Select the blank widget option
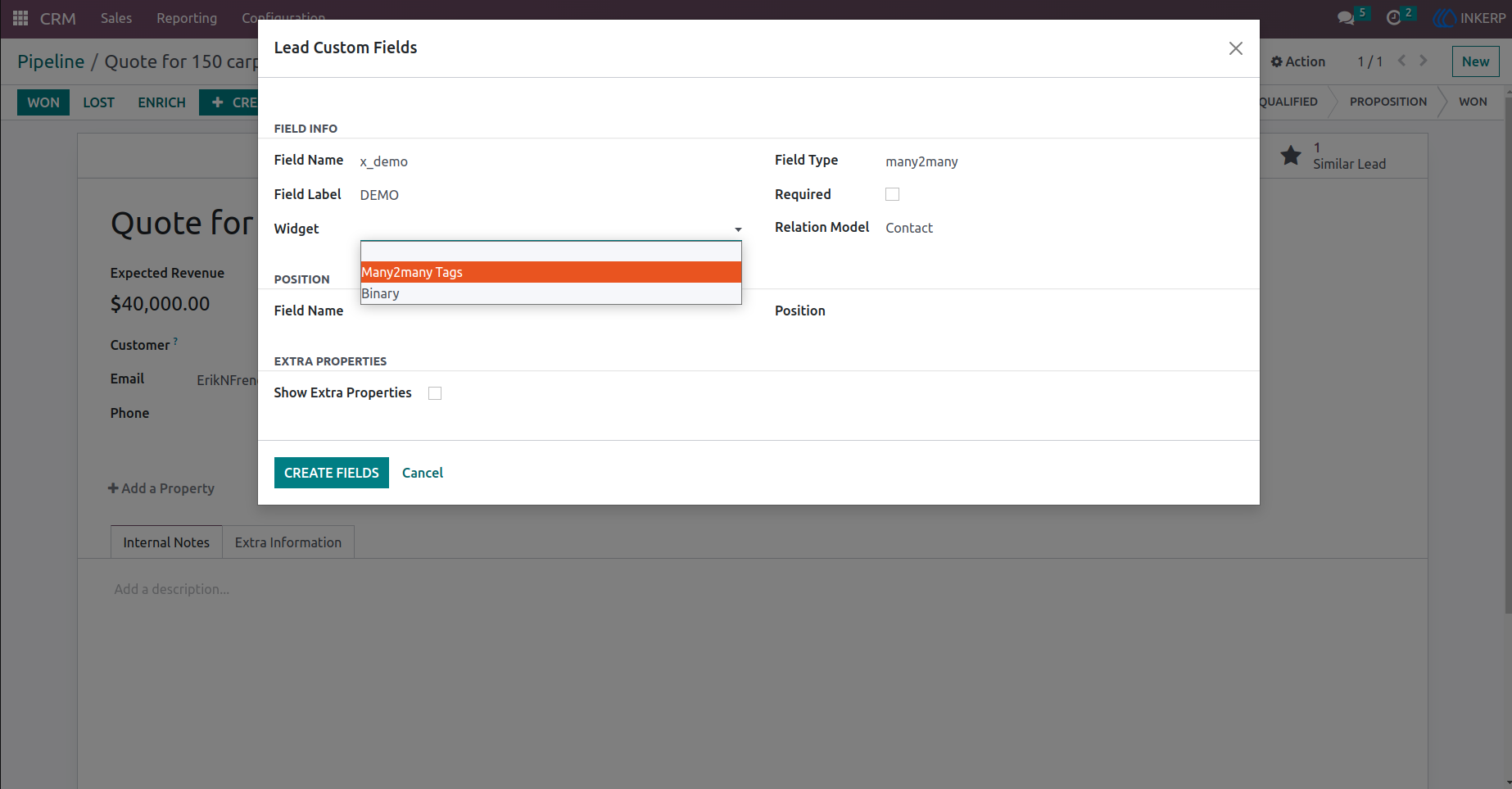Viewport: 1512px width, 789px height. (x=550, y=252)
